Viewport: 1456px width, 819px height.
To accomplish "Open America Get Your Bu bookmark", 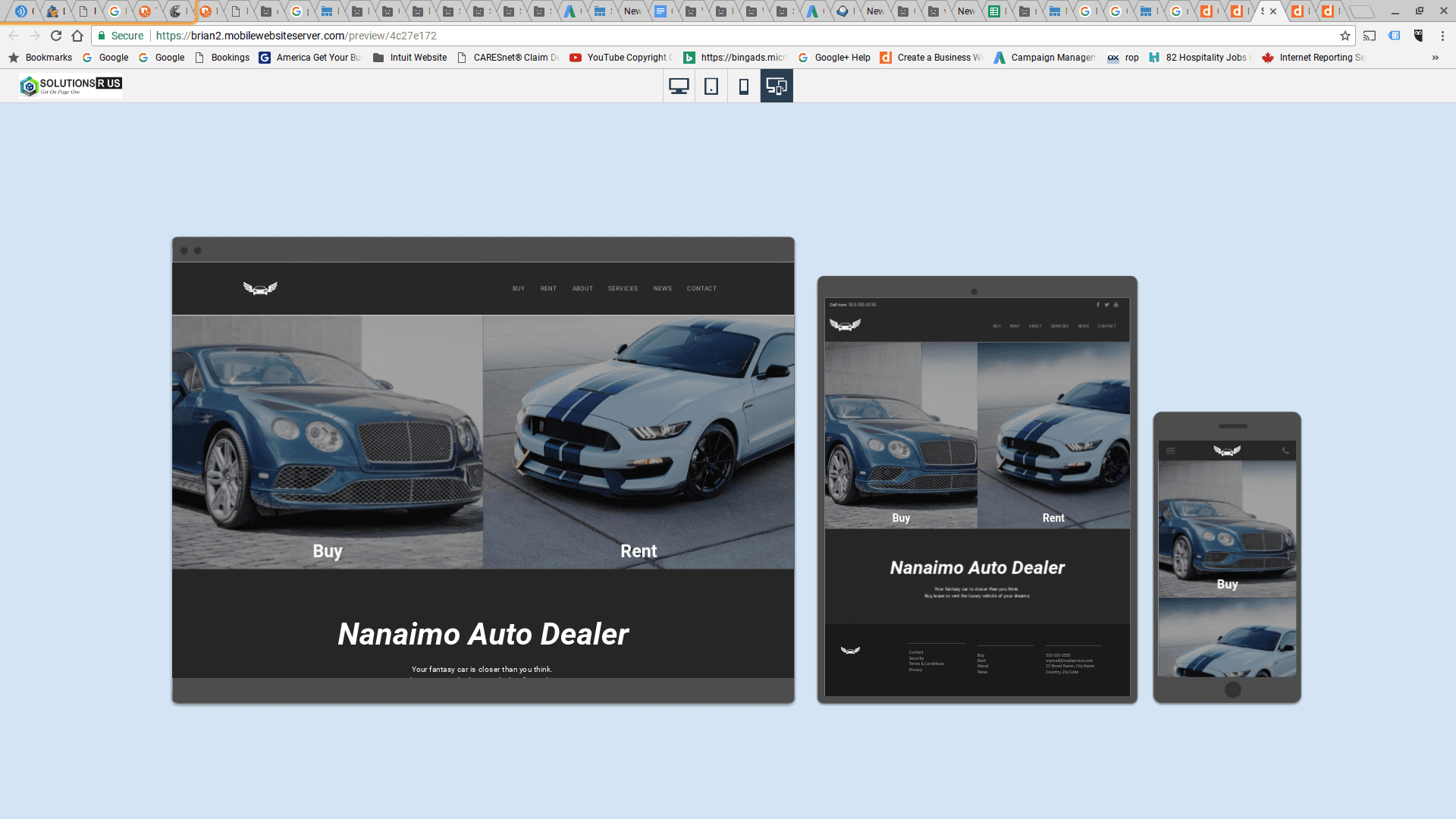I will click(309, 58).
